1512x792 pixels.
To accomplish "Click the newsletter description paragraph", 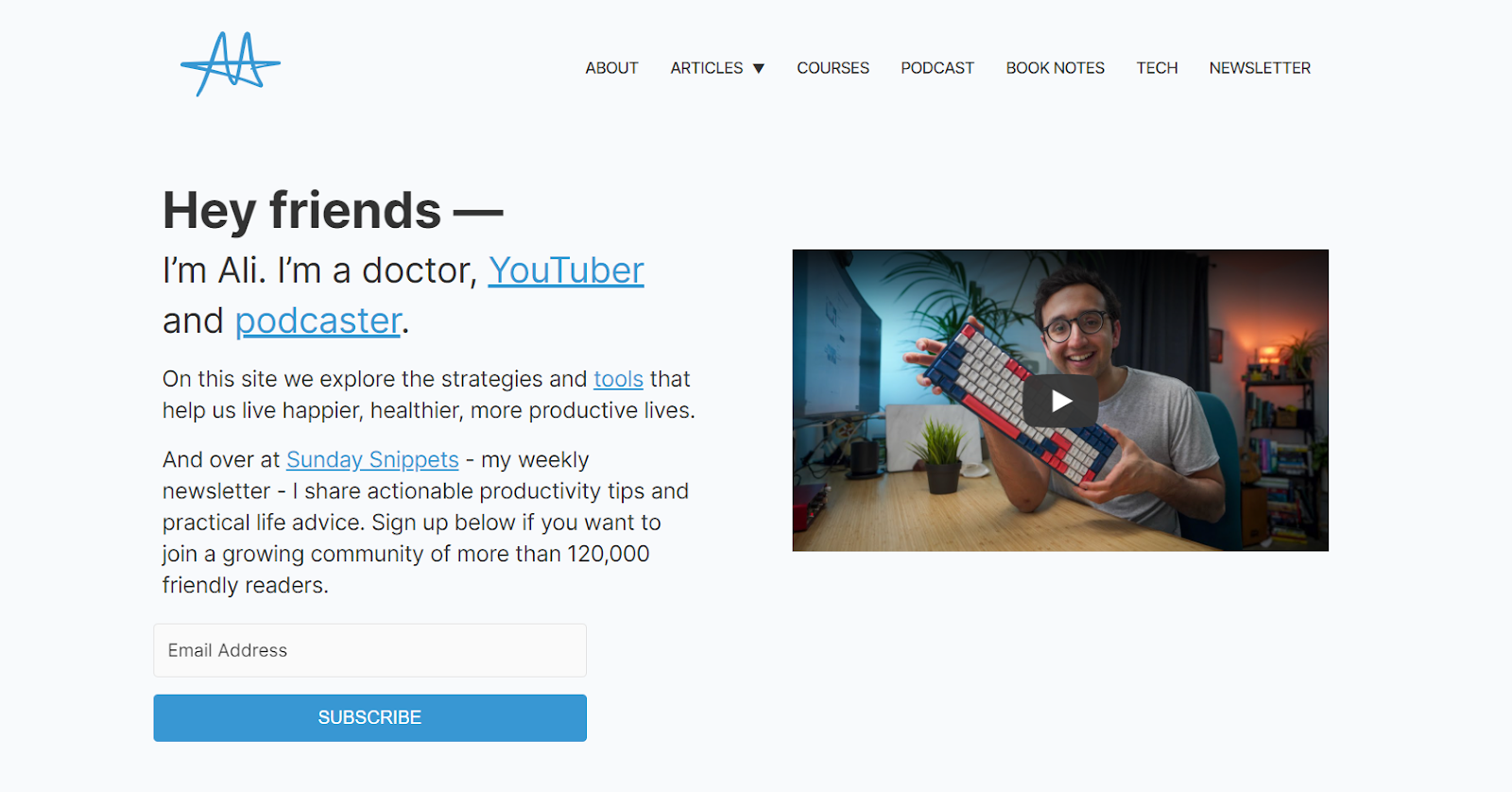I will click(425, 523).
